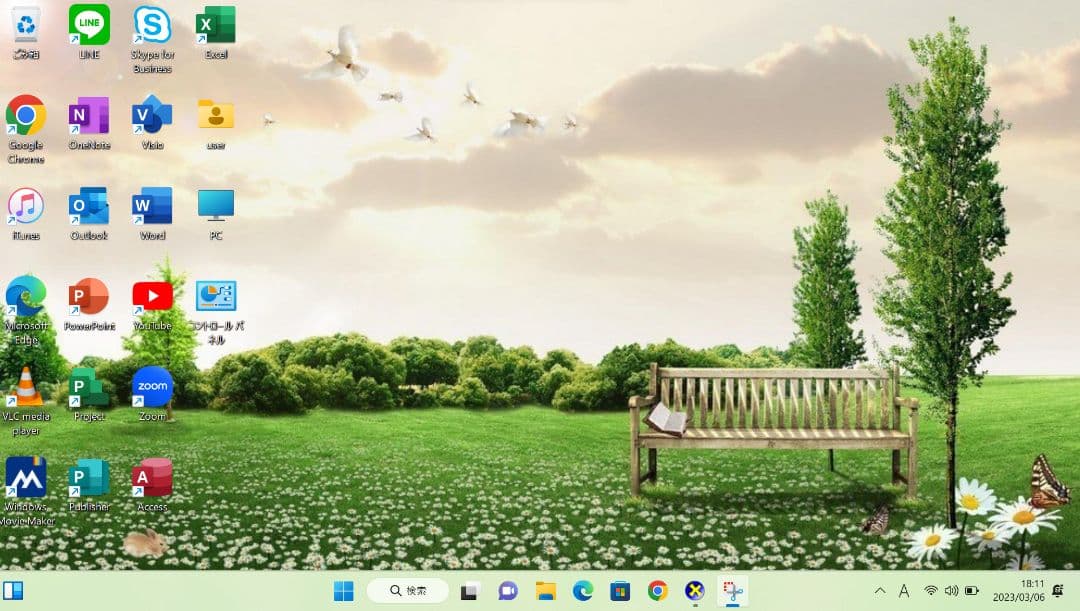
Task: Open iTunes
Action: click(25, 203)
